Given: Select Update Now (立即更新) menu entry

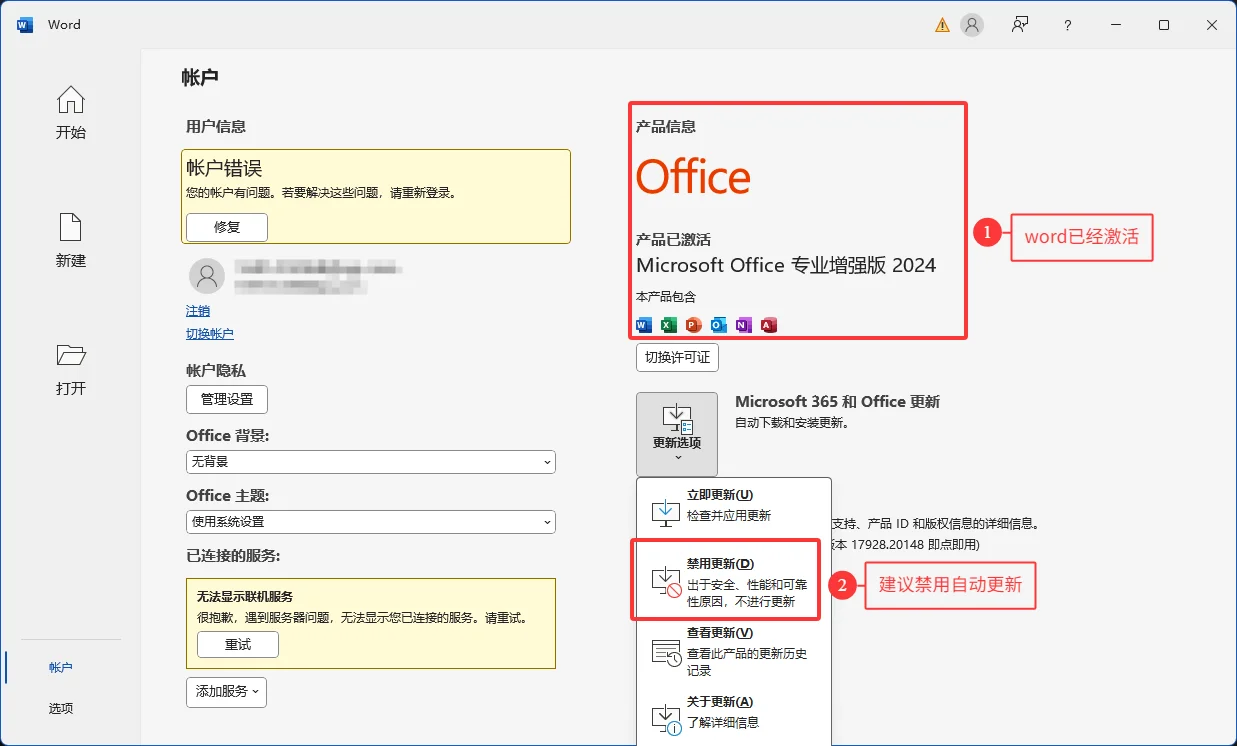Looking at the screenshot, I should 734,506.
